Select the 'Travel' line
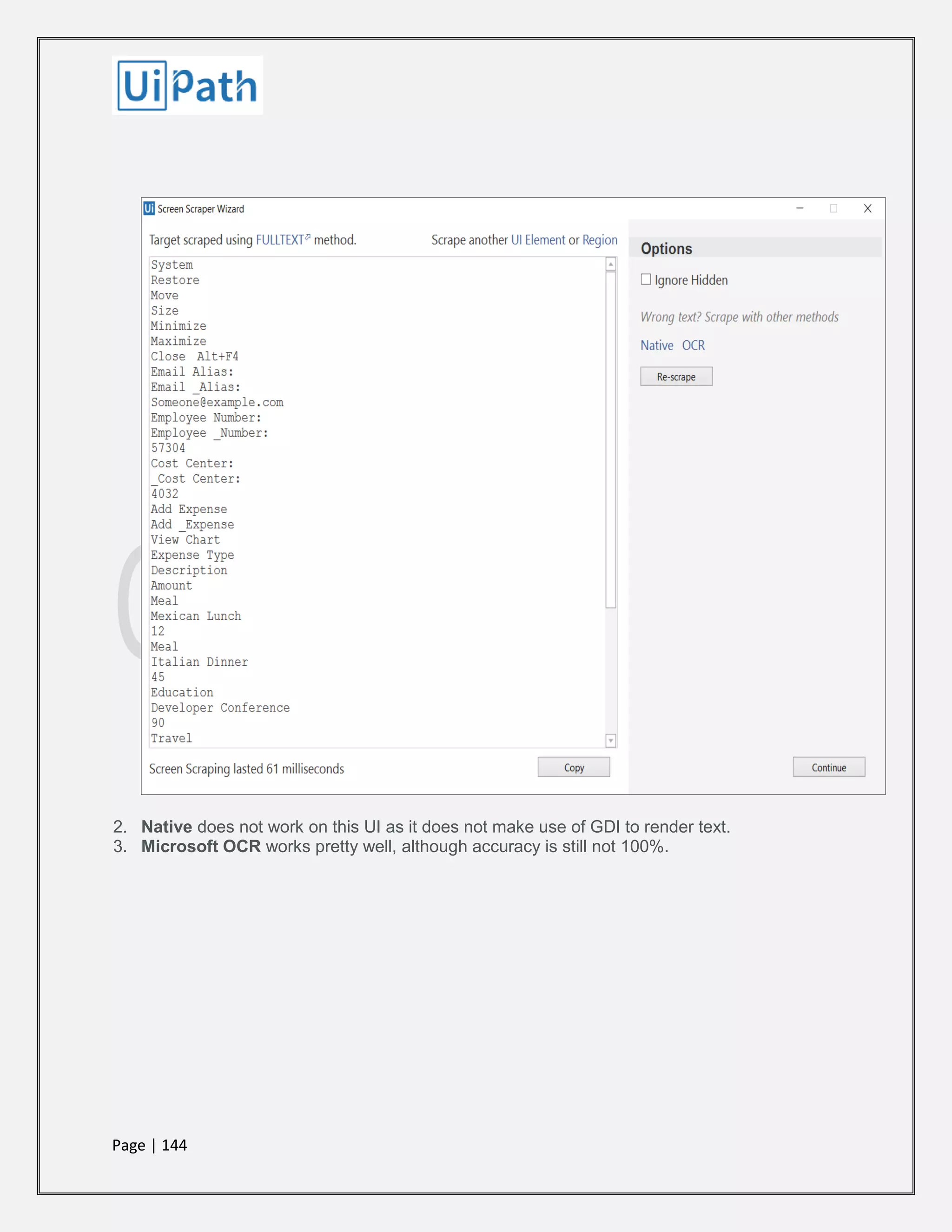 (x=172, y=738)
